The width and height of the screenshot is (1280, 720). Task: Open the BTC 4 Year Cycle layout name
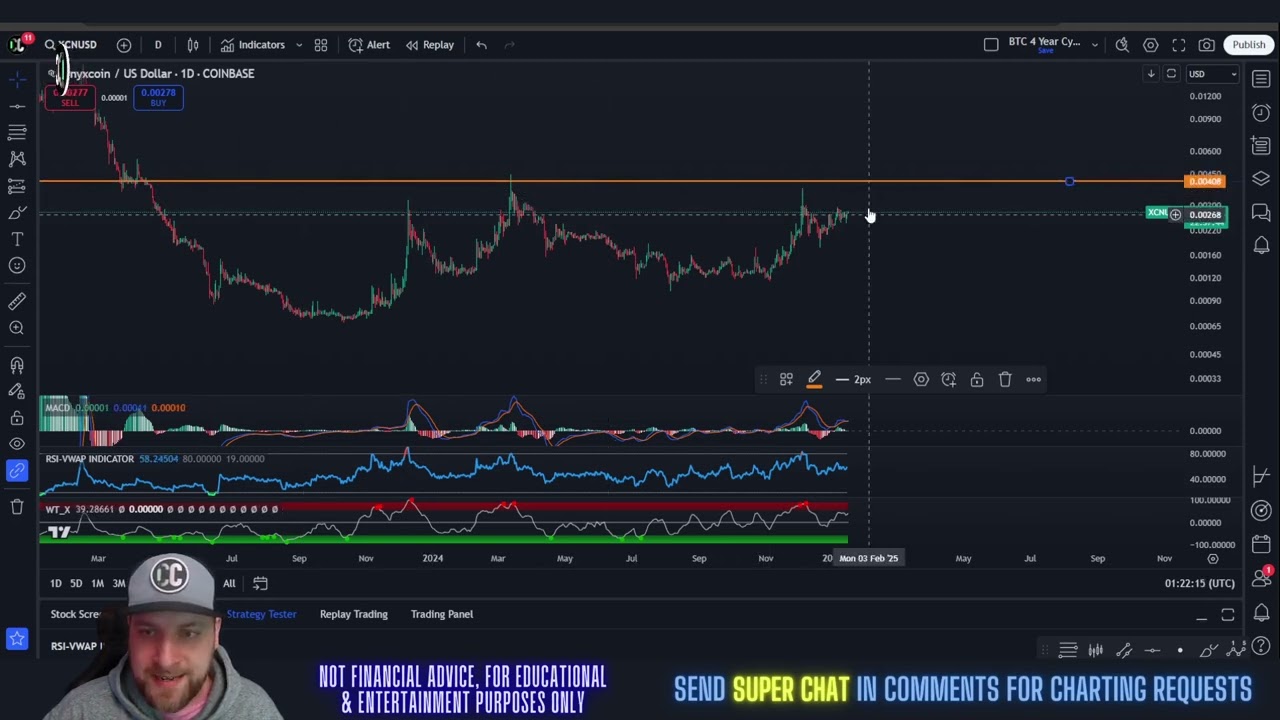click(1044, 44)
